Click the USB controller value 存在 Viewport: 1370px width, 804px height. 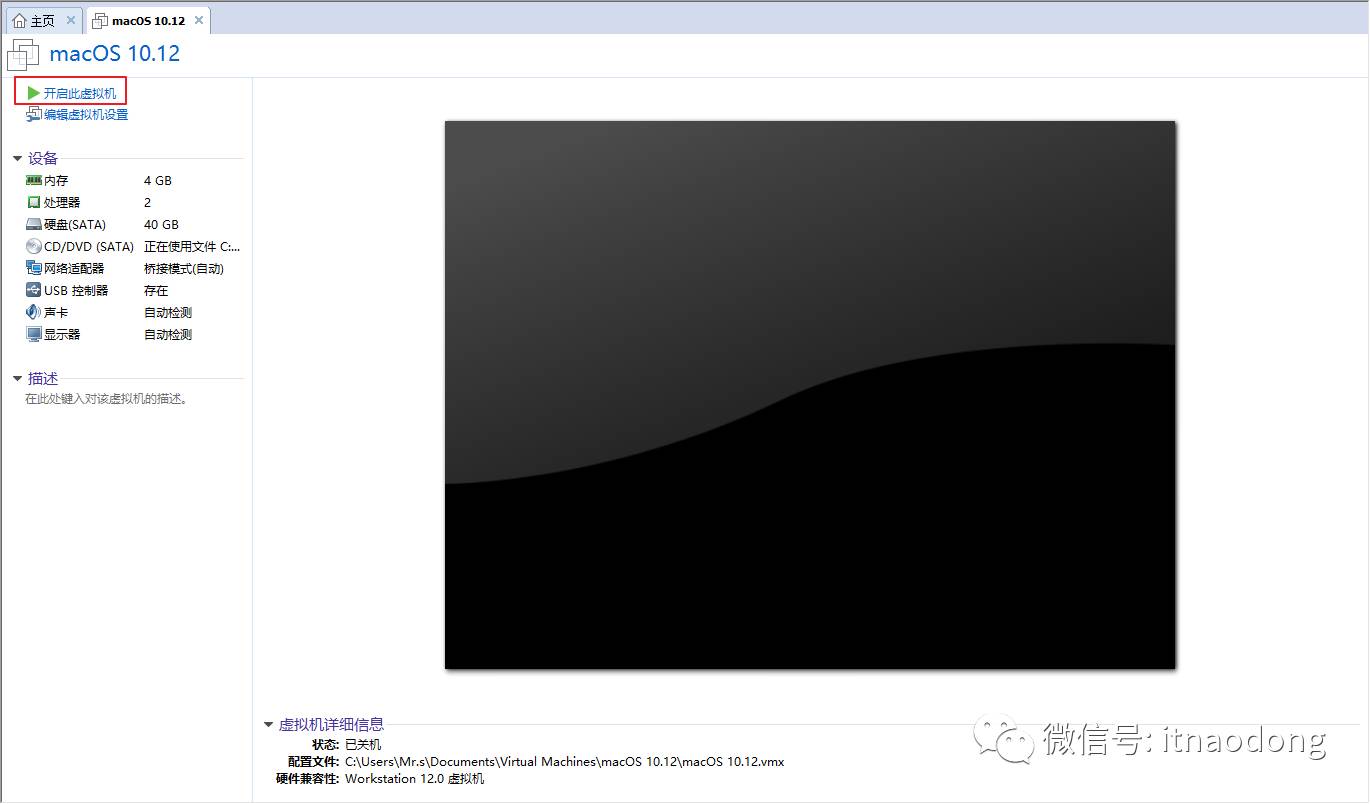[156, 291]
